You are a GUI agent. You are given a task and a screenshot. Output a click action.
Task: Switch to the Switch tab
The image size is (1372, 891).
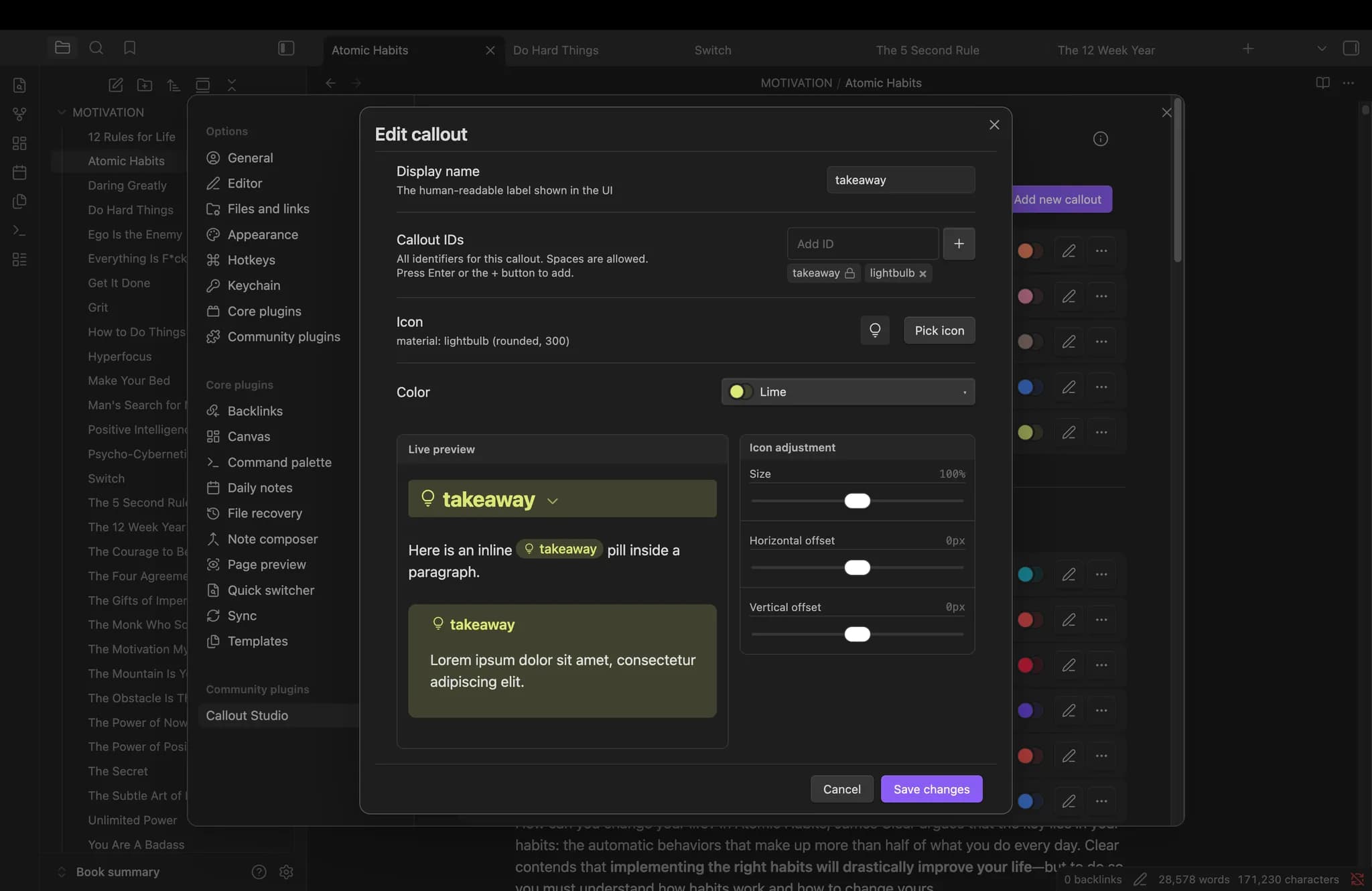(713, 50)
